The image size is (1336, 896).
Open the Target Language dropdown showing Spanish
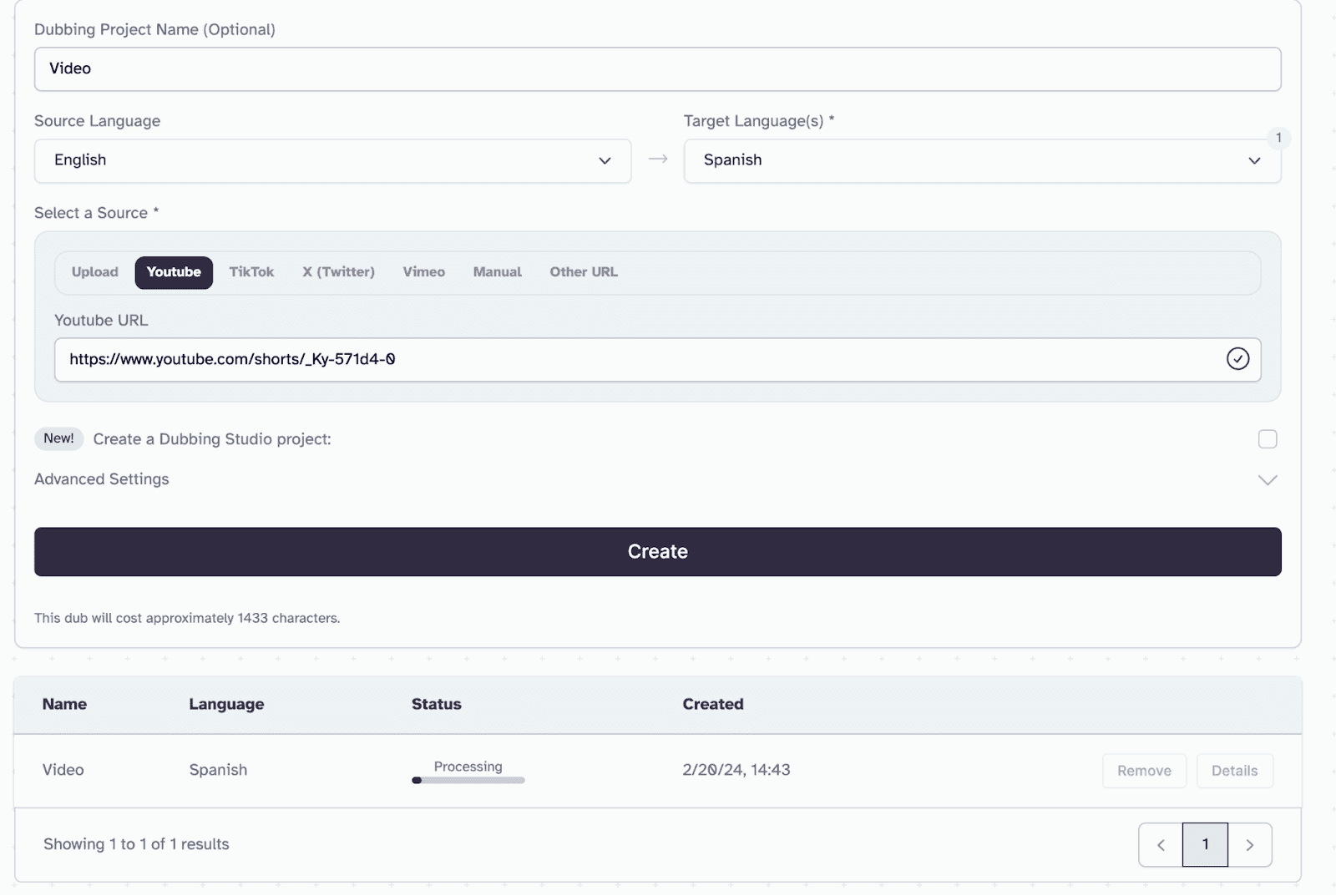982,160
